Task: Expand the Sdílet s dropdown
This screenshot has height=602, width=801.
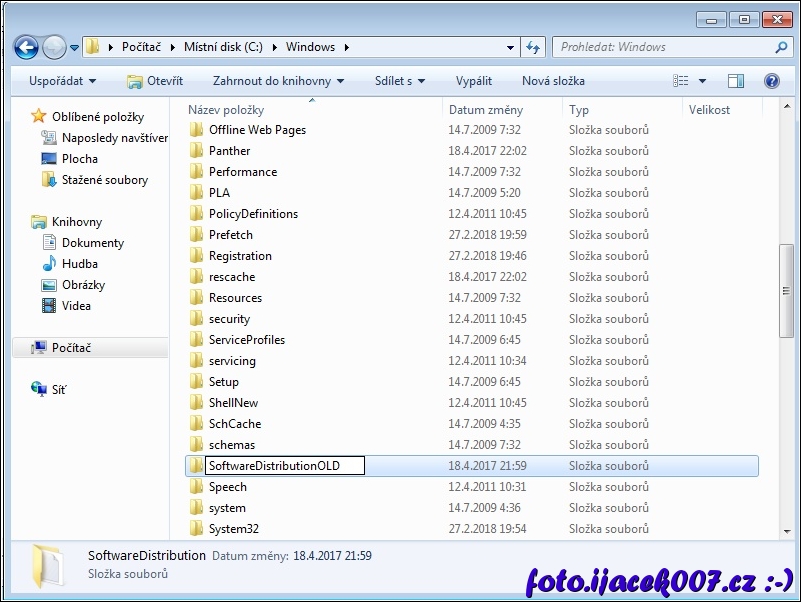Action: pyautogui.click(x=399, y=81)
